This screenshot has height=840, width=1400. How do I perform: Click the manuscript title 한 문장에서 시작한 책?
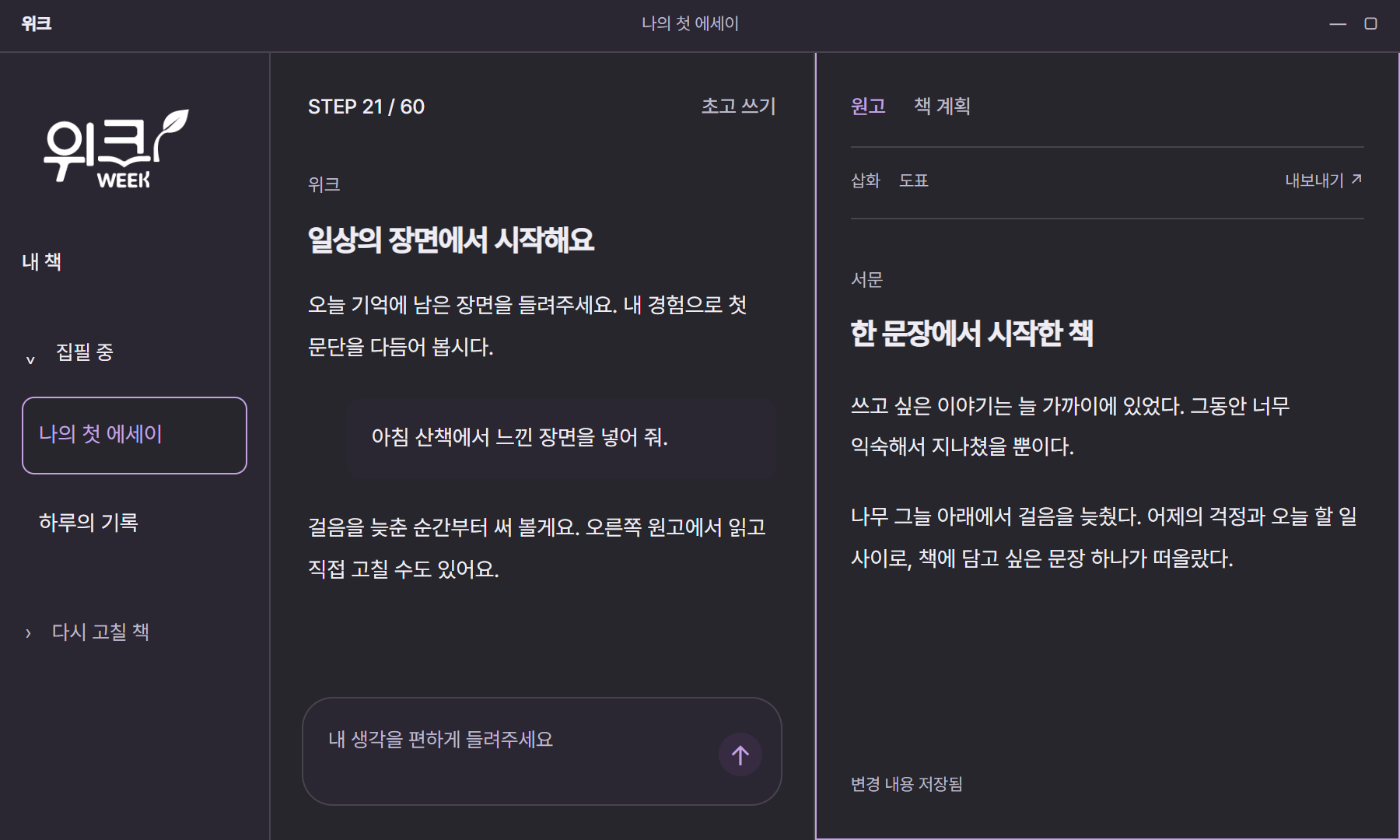972,333
